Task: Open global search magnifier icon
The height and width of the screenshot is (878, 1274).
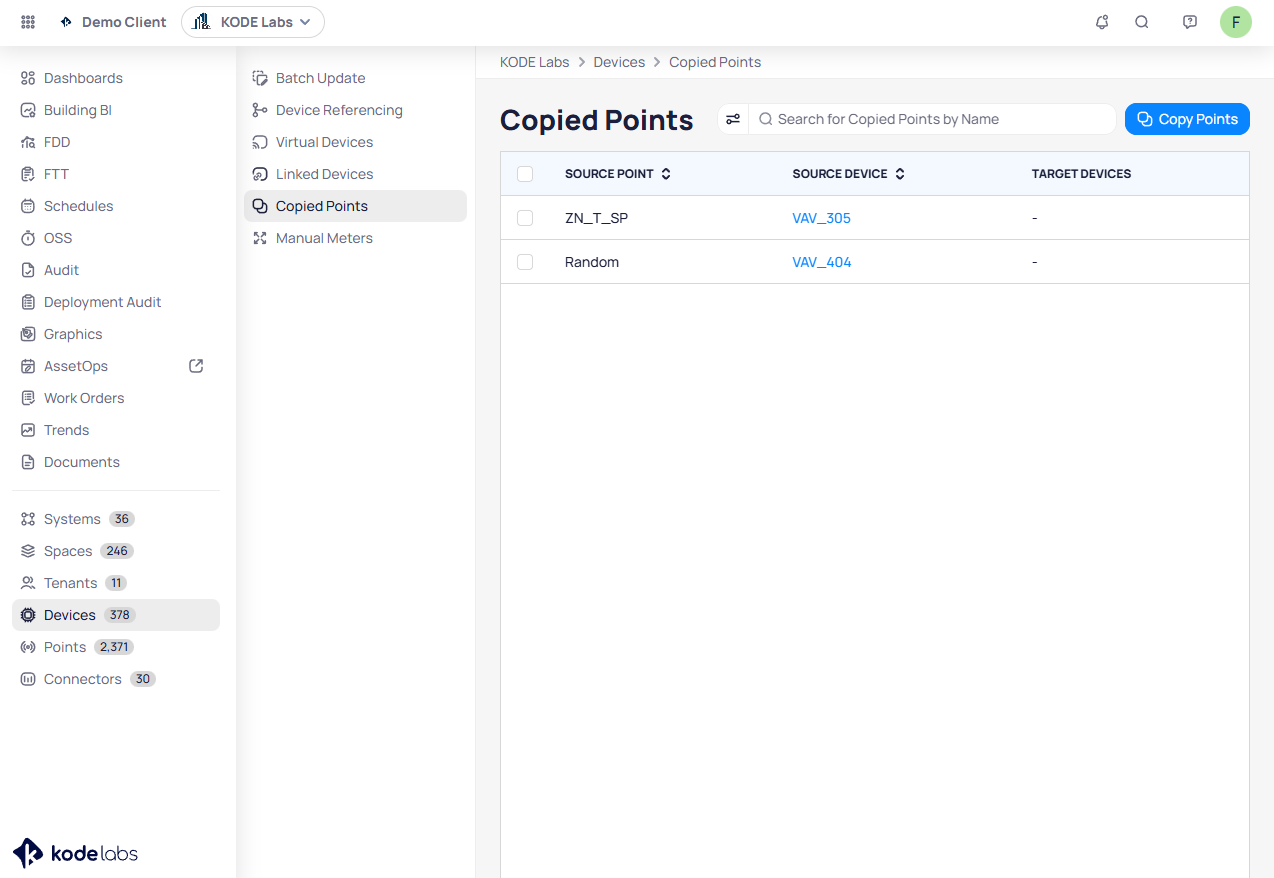Action: click(1141, 22)
